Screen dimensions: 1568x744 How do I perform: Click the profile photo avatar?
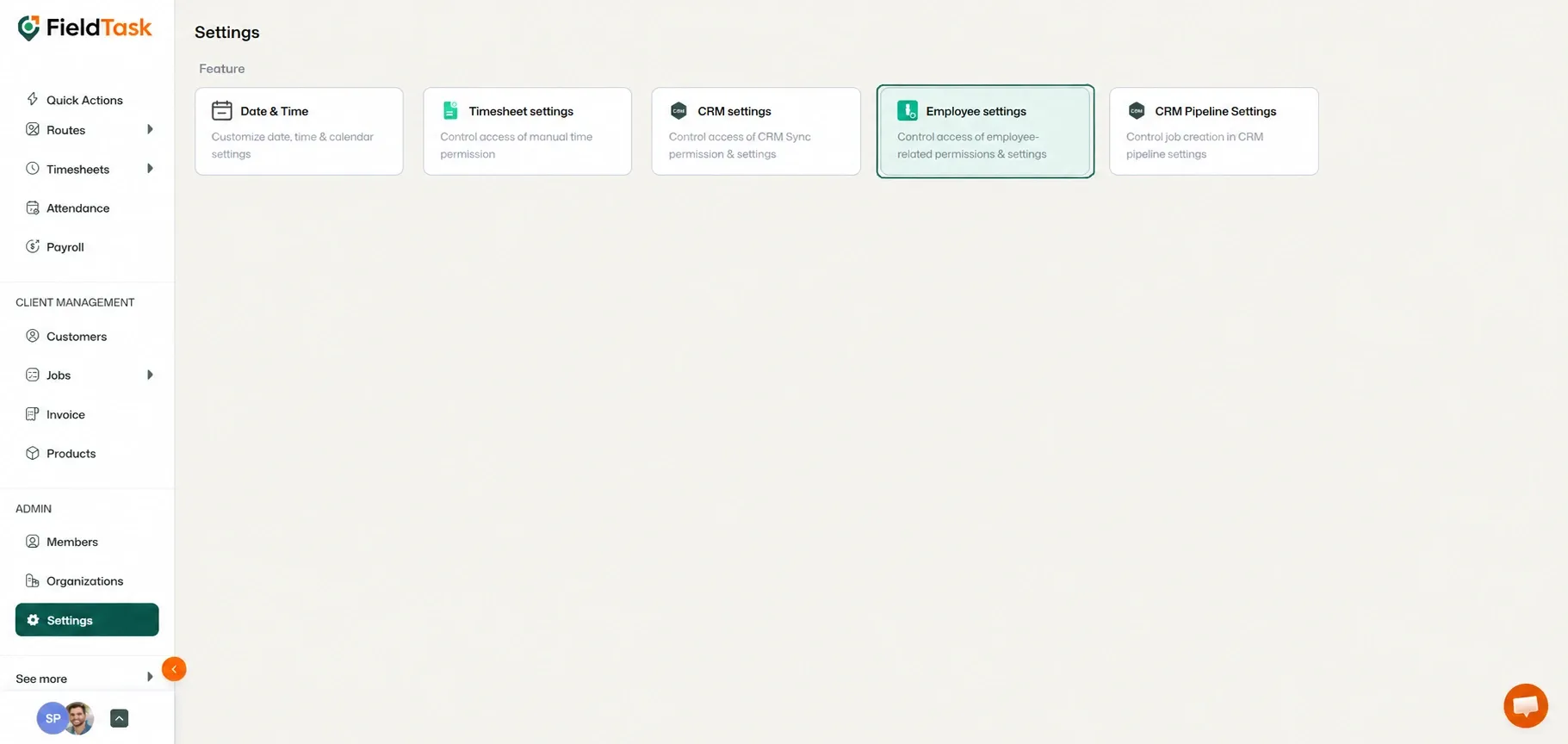coord(79,718)
